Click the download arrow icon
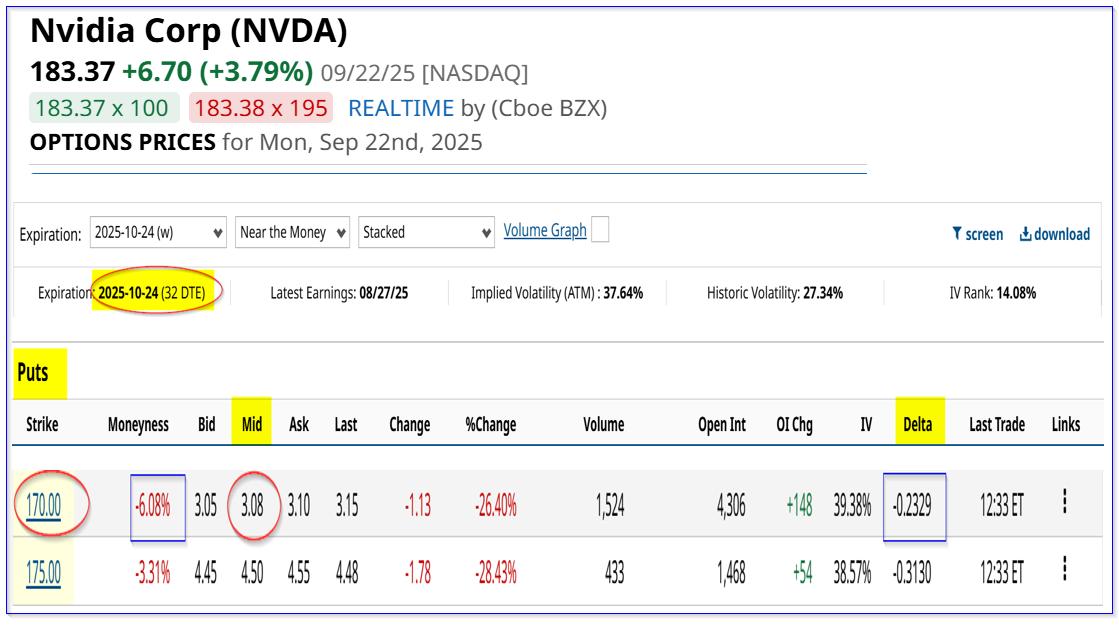1119x625 pixels. [1026, 234]
